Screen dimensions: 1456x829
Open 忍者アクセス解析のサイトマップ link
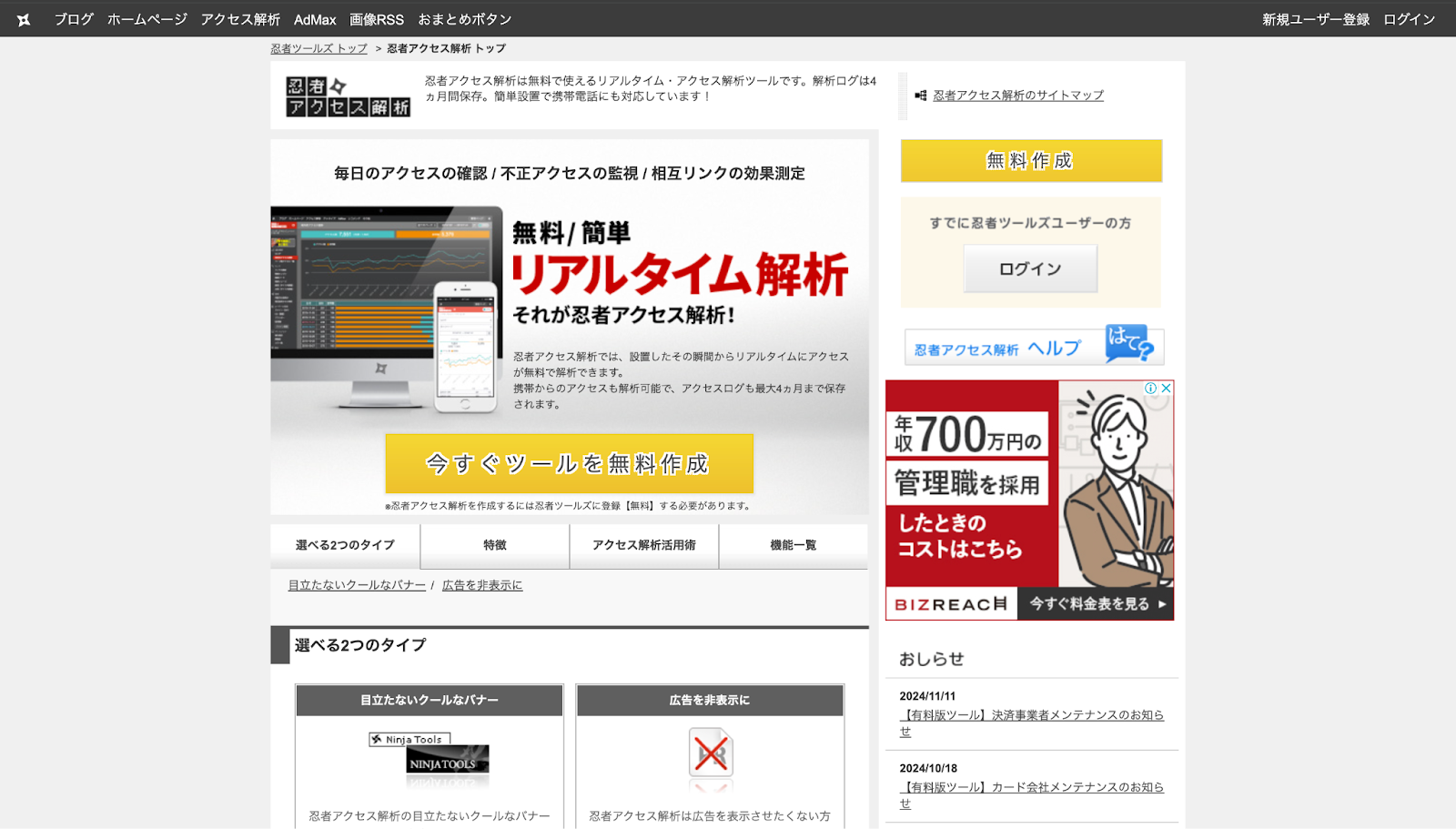(1018, 95)
